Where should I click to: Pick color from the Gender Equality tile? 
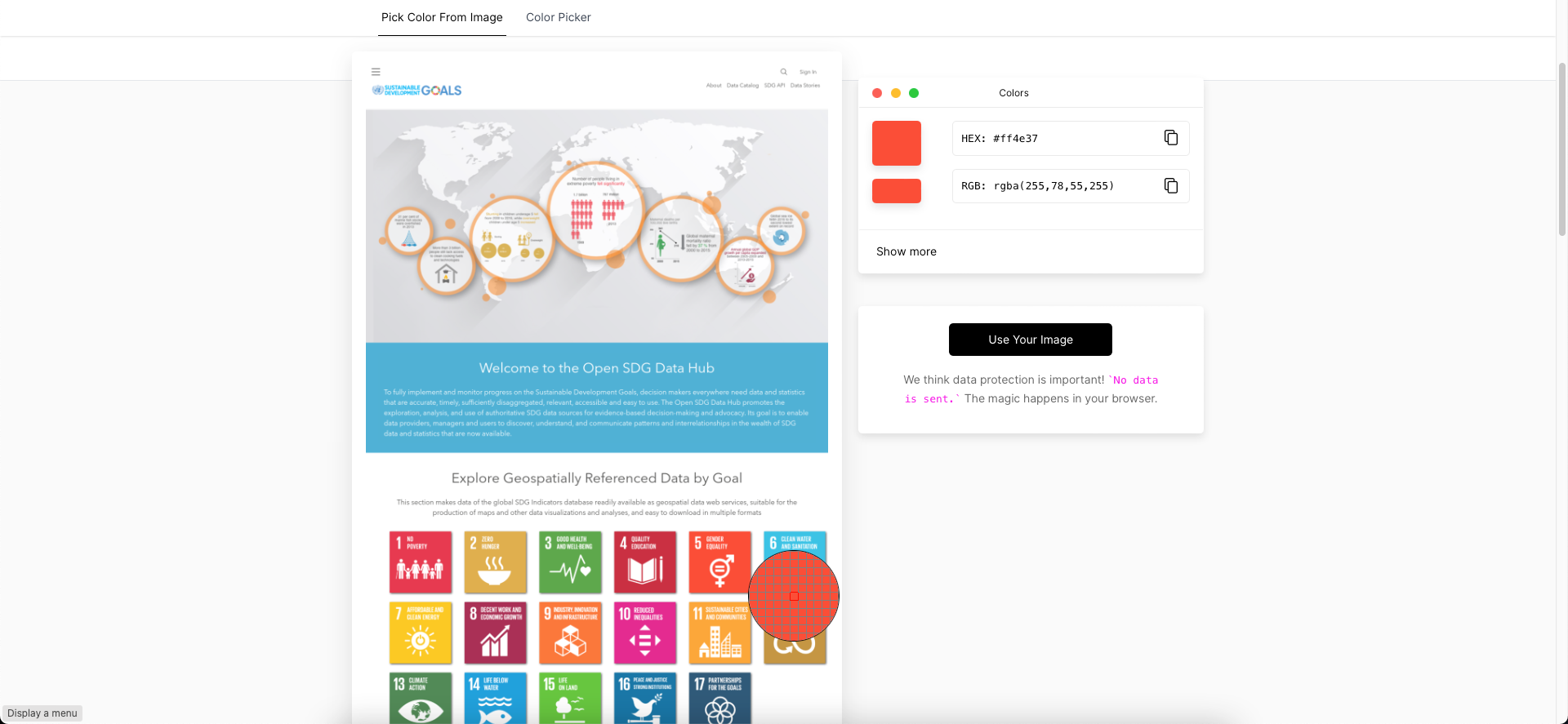[719, 562]
